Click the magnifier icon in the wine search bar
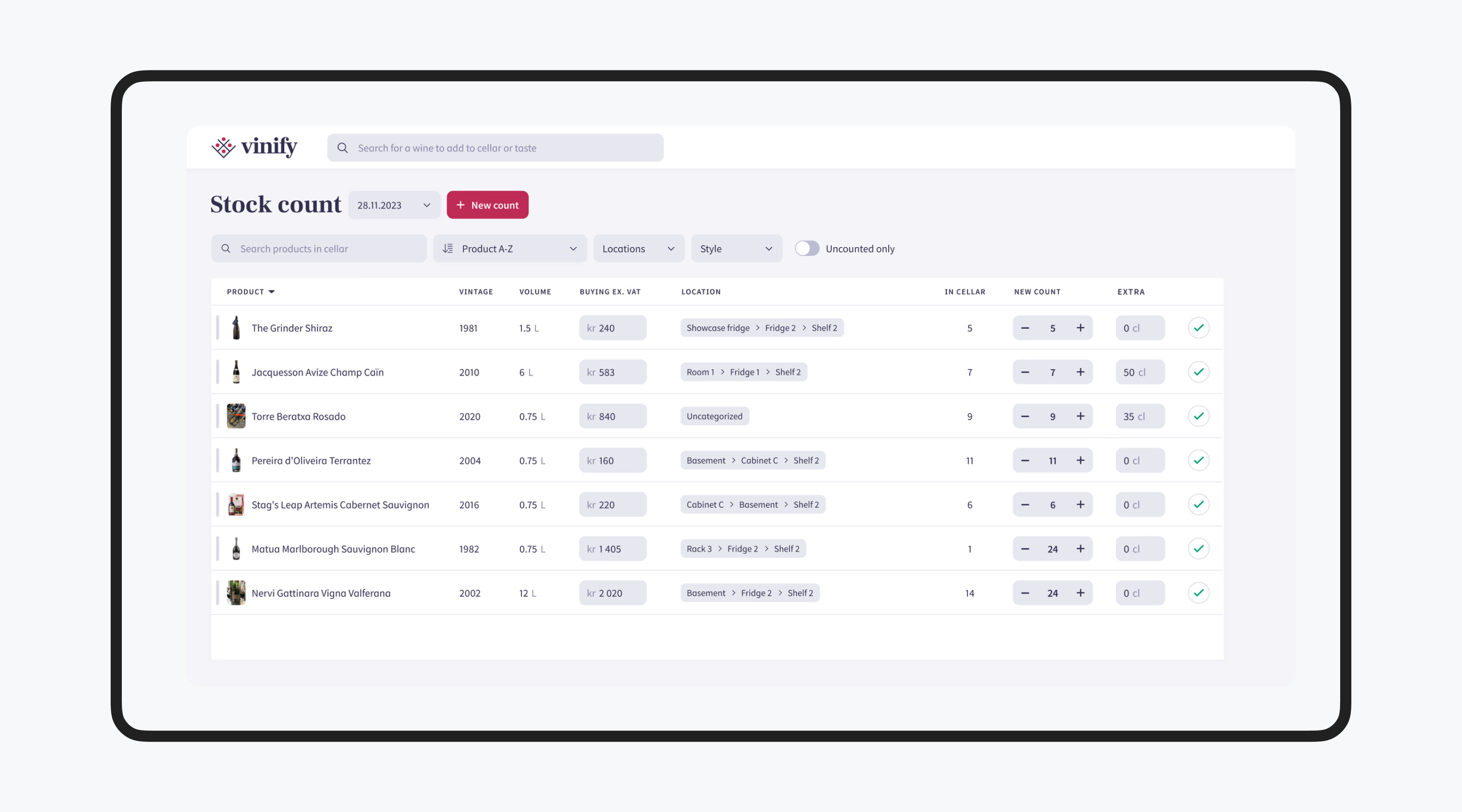 point(343,148)
